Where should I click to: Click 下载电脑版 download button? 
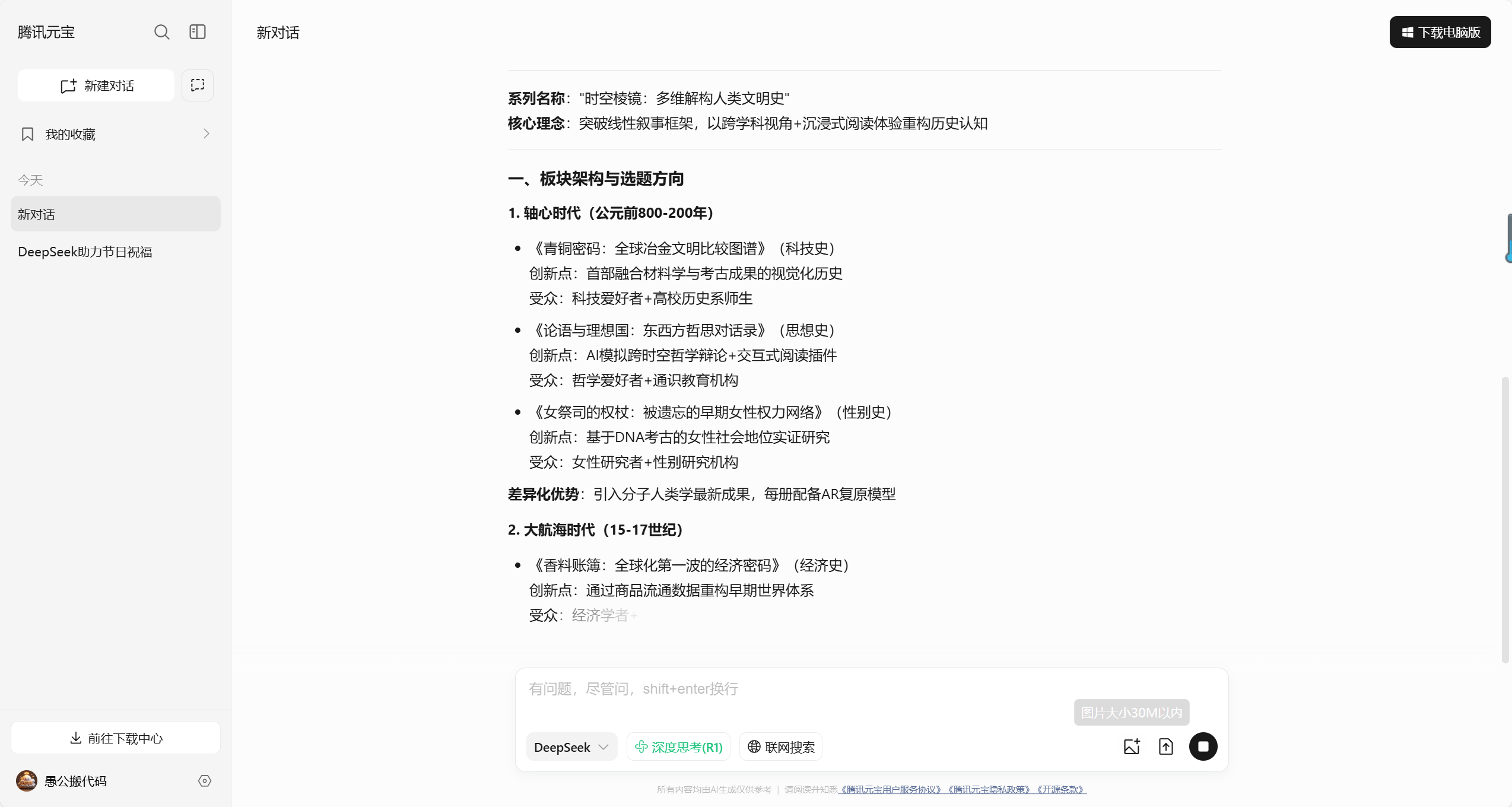coord(1440,32)
